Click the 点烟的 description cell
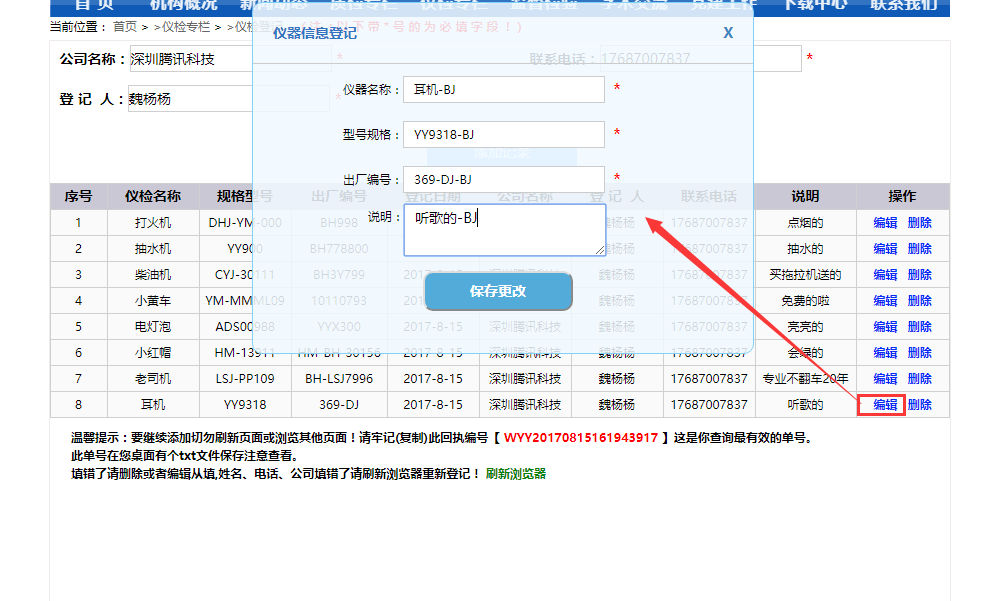 805,222
